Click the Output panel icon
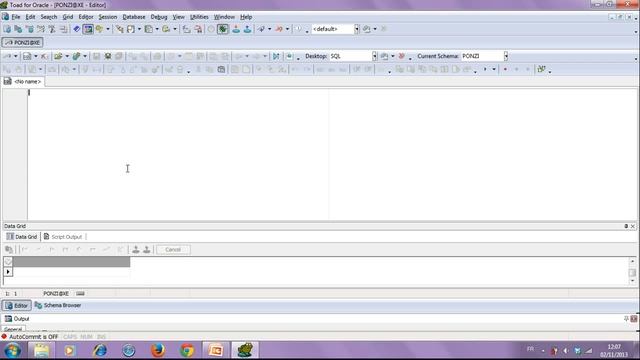This screenshot has height=360, width=640. pyautogui.click(x=8, y=319)
